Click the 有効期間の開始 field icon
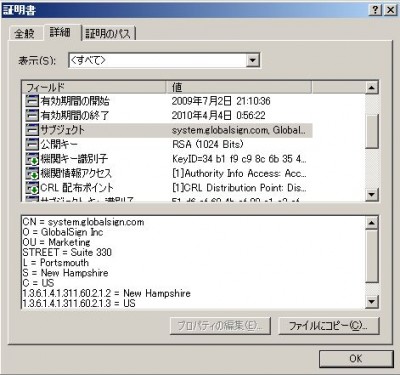The height and width of the screenshot is (375, 400). point(32,101)
